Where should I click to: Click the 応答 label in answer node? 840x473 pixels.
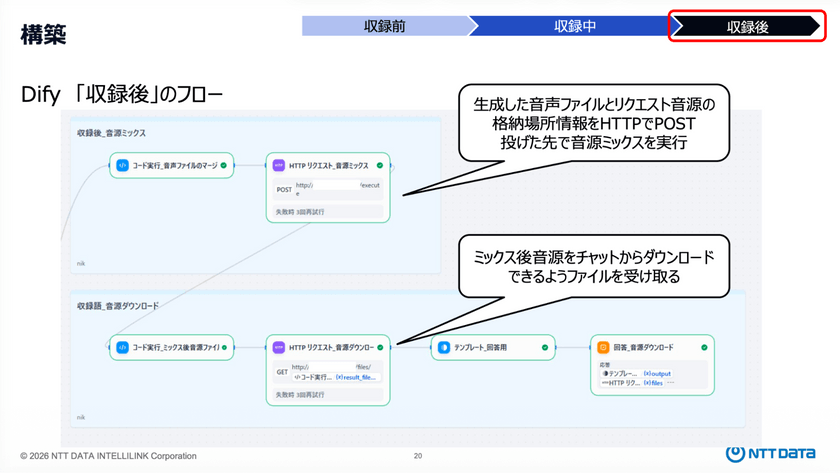(x=604, y=365)
